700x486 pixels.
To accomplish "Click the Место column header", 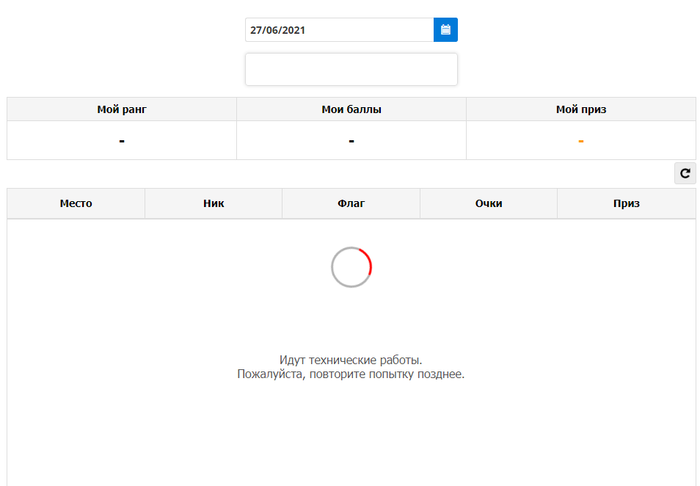I will click(76, 204).
